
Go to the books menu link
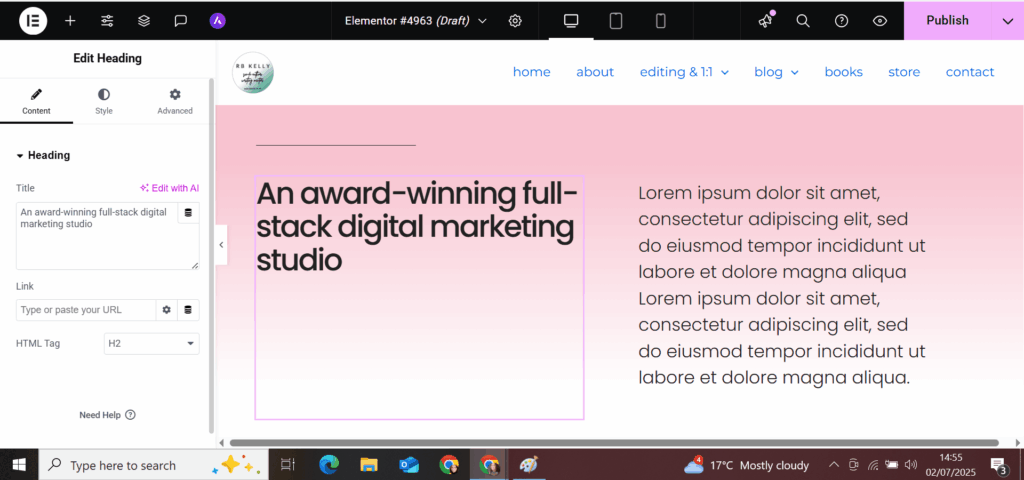tap(843, 72)
